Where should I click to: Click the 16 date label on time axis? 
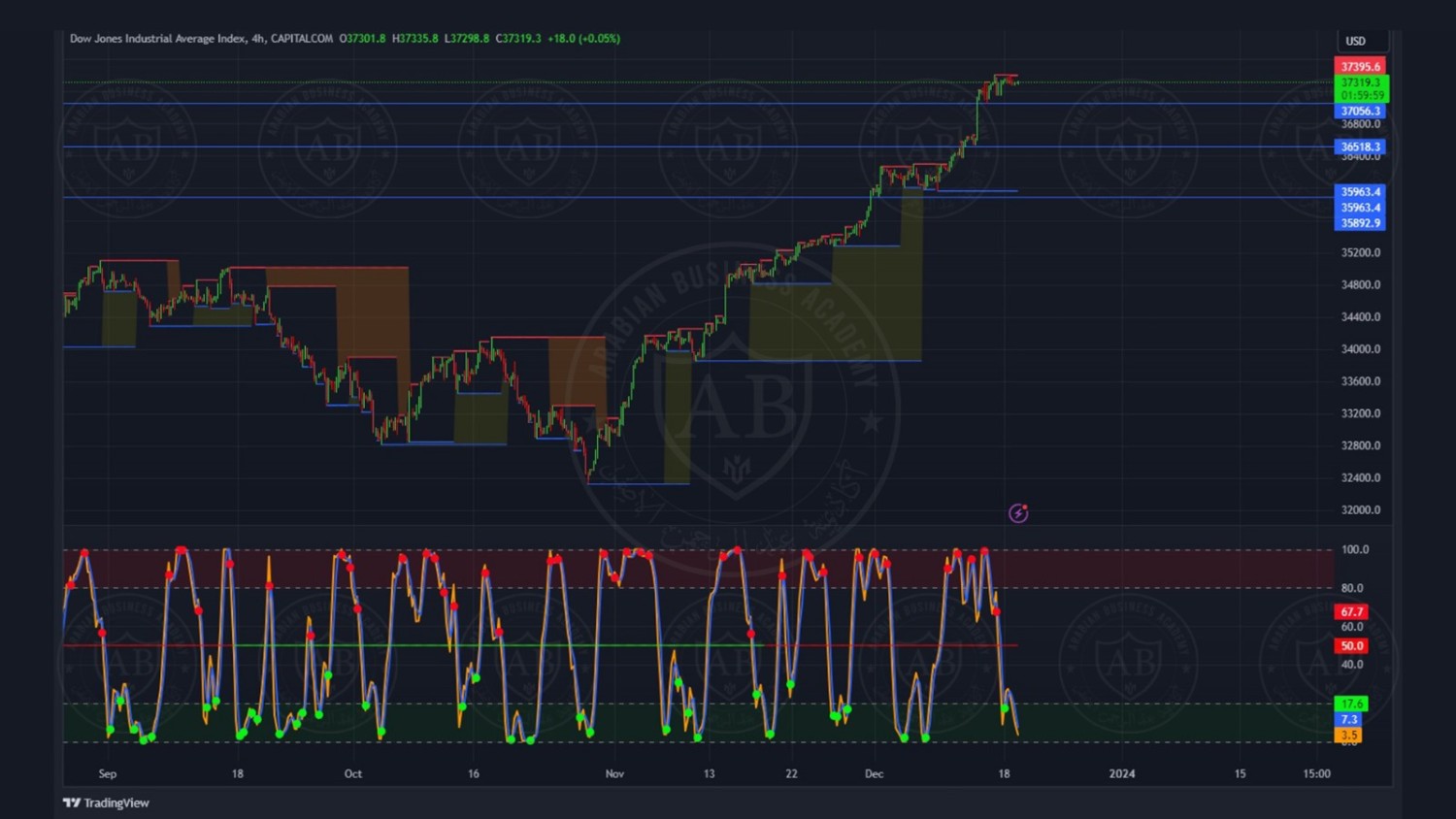(x=474, y=773)
